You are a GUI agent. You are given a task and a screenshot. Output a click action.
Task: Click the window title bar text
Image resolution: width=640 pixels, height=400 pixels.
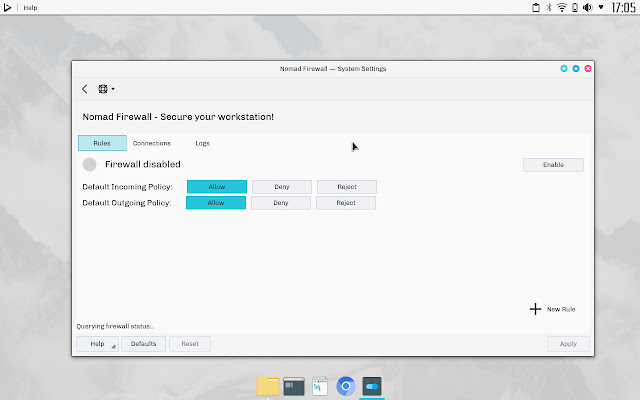point(333,69)
